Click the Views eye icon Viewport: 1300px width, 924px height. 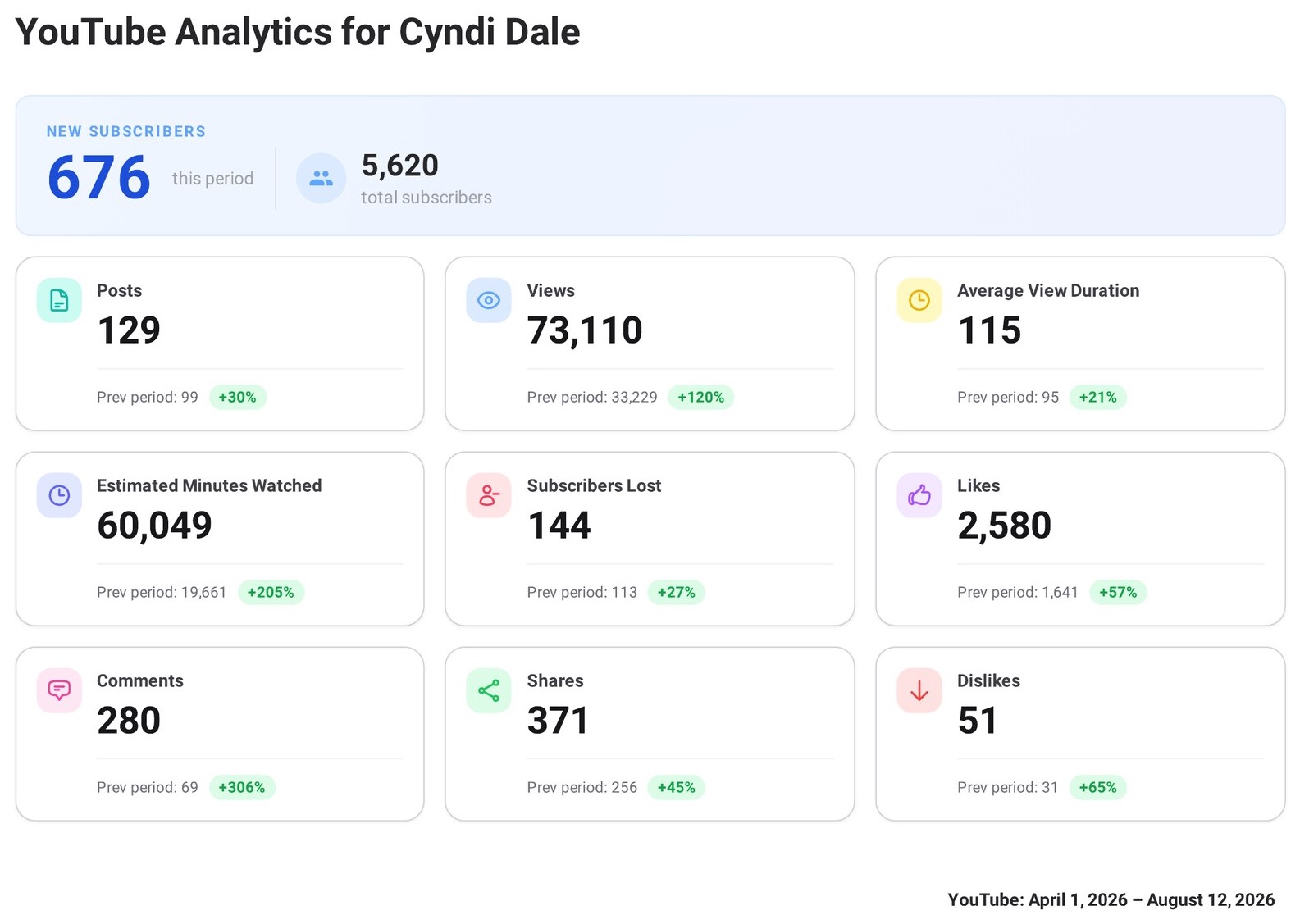[489, 300]
